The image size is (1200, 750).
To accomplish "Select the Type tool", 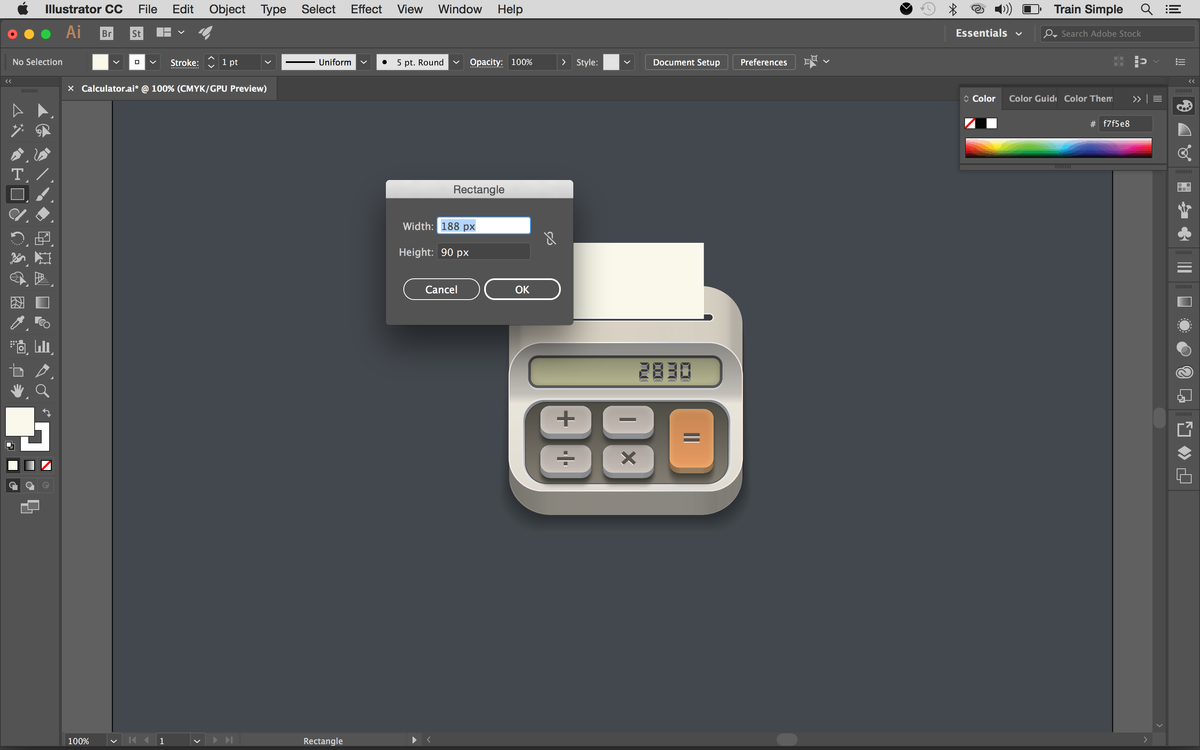I will tap(17, 174).
